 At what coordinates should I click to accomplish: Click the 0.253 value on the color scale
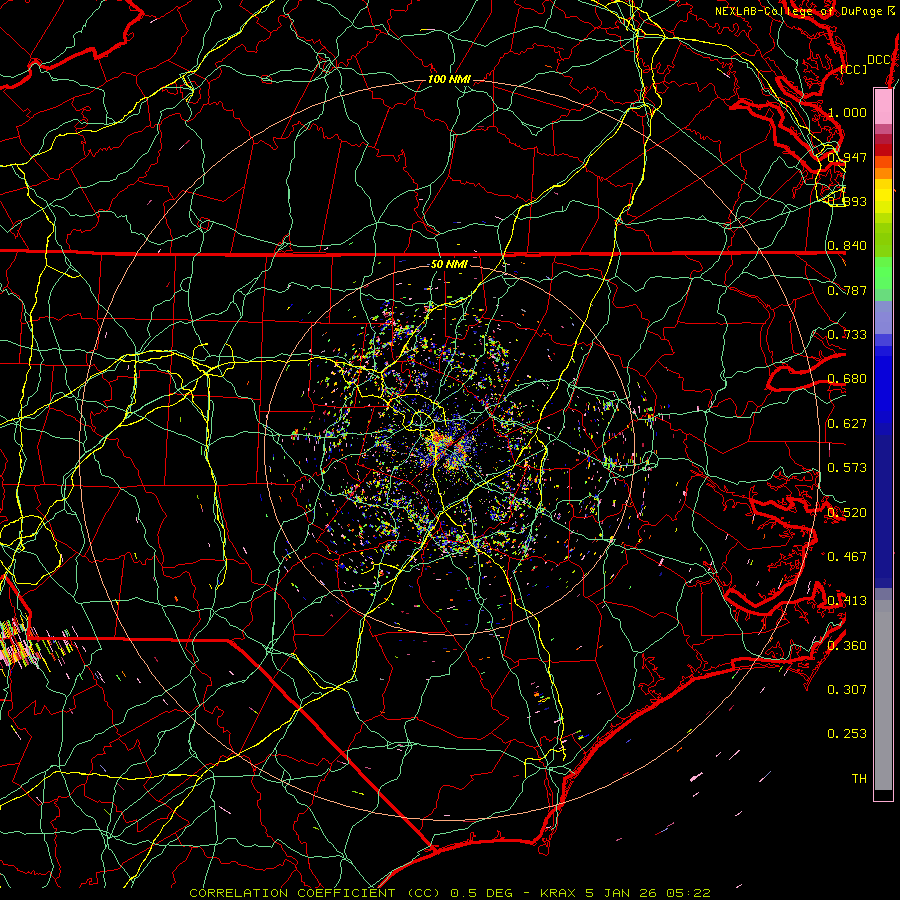point(847,734)
